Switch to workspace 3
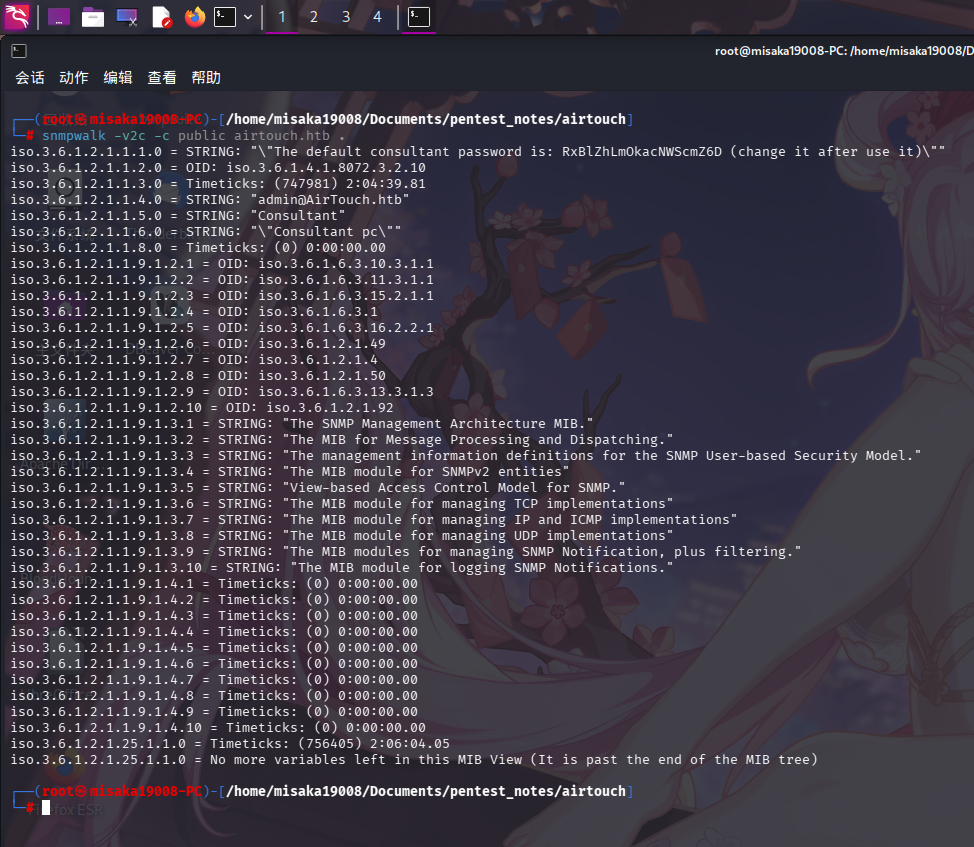 pyautogui.click(x=346, y=17)
